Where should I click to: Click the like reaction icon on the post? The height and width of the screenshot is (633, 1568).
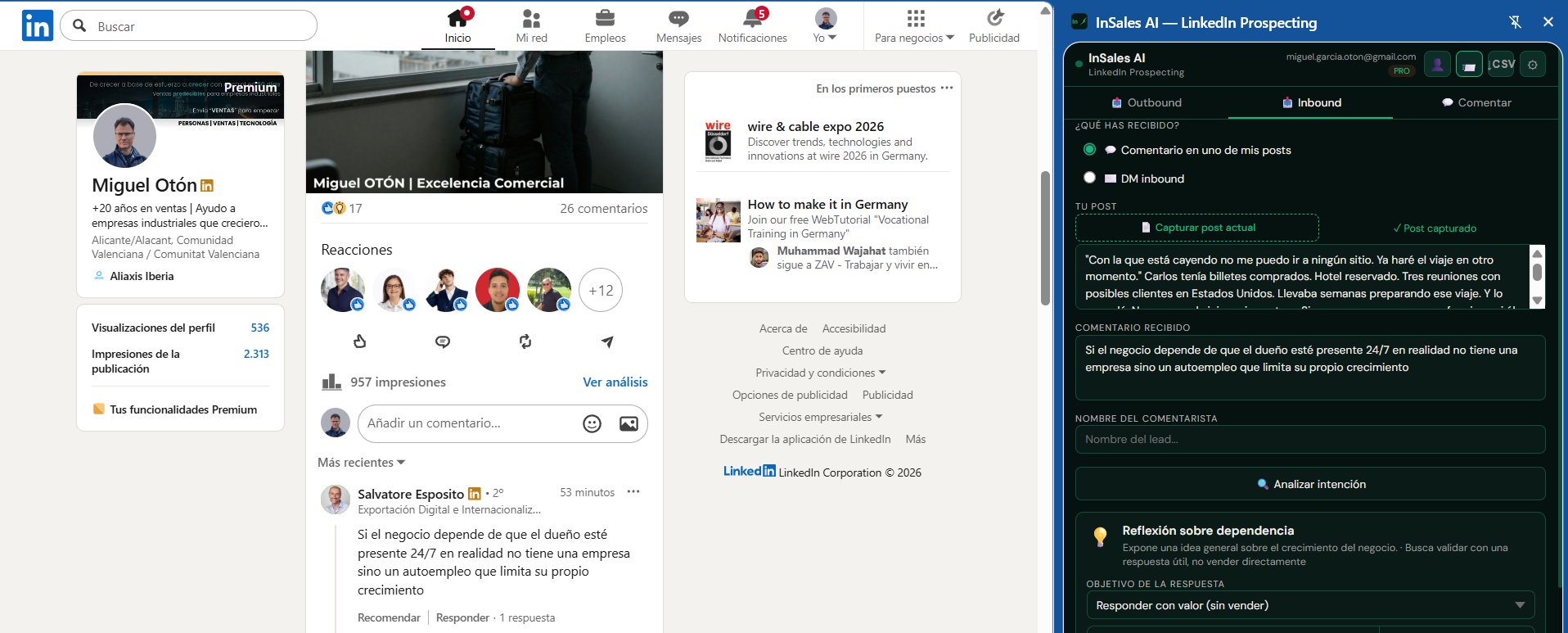[x=359, y=341]
